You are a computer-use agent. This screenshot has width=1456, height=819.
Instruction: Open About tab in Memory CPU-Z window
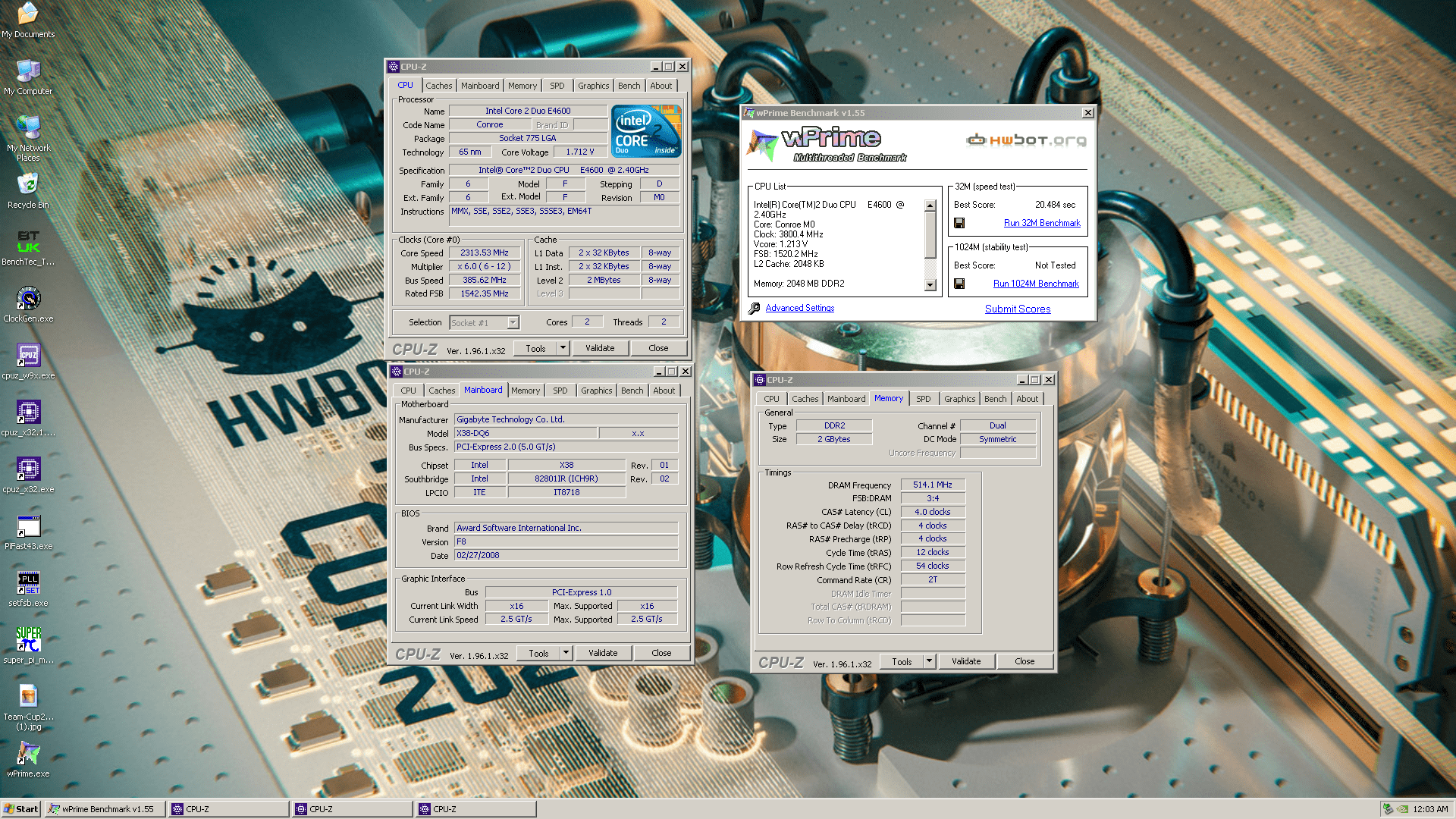pyautogui.click(x=1028, y=399)
